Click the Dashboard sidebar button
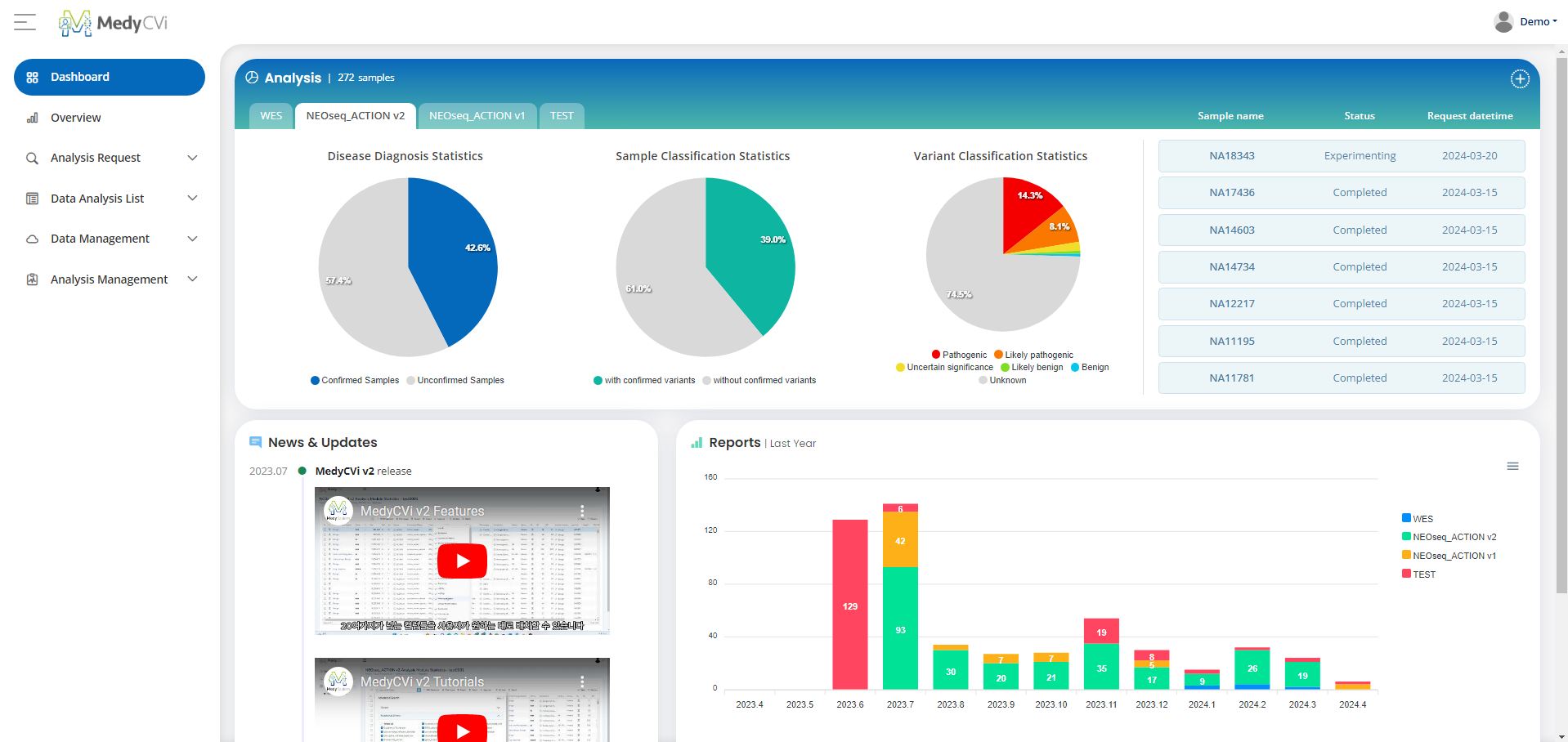This screenshot has width=1568, height=742. point(110,77)
